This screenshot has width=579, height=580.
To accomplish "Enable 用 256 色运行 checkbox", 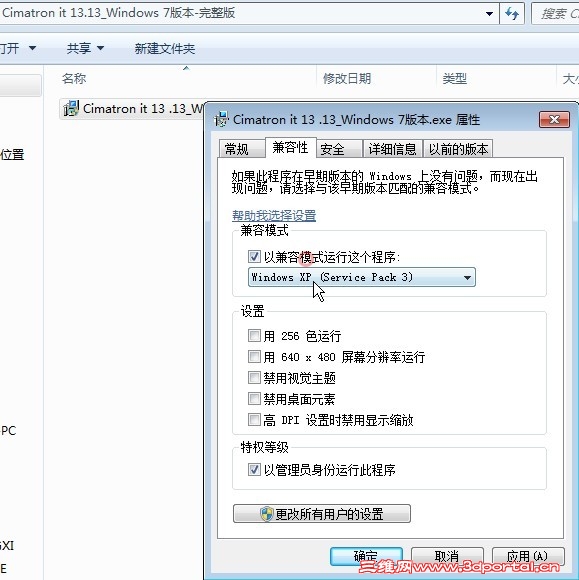I will (254, 335).
